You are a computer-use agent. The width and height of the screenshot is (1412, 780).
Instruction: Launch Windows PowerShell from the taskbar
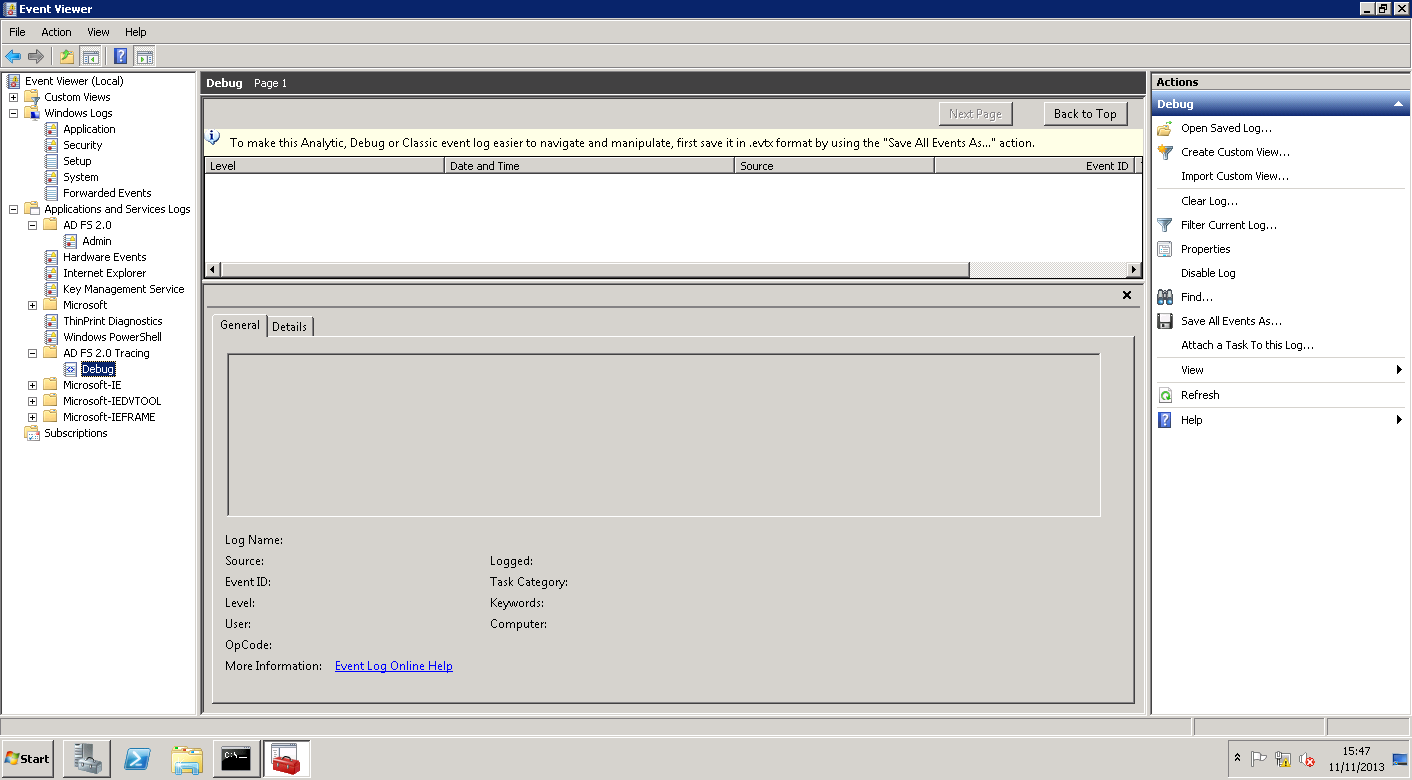tap(137, 759)
